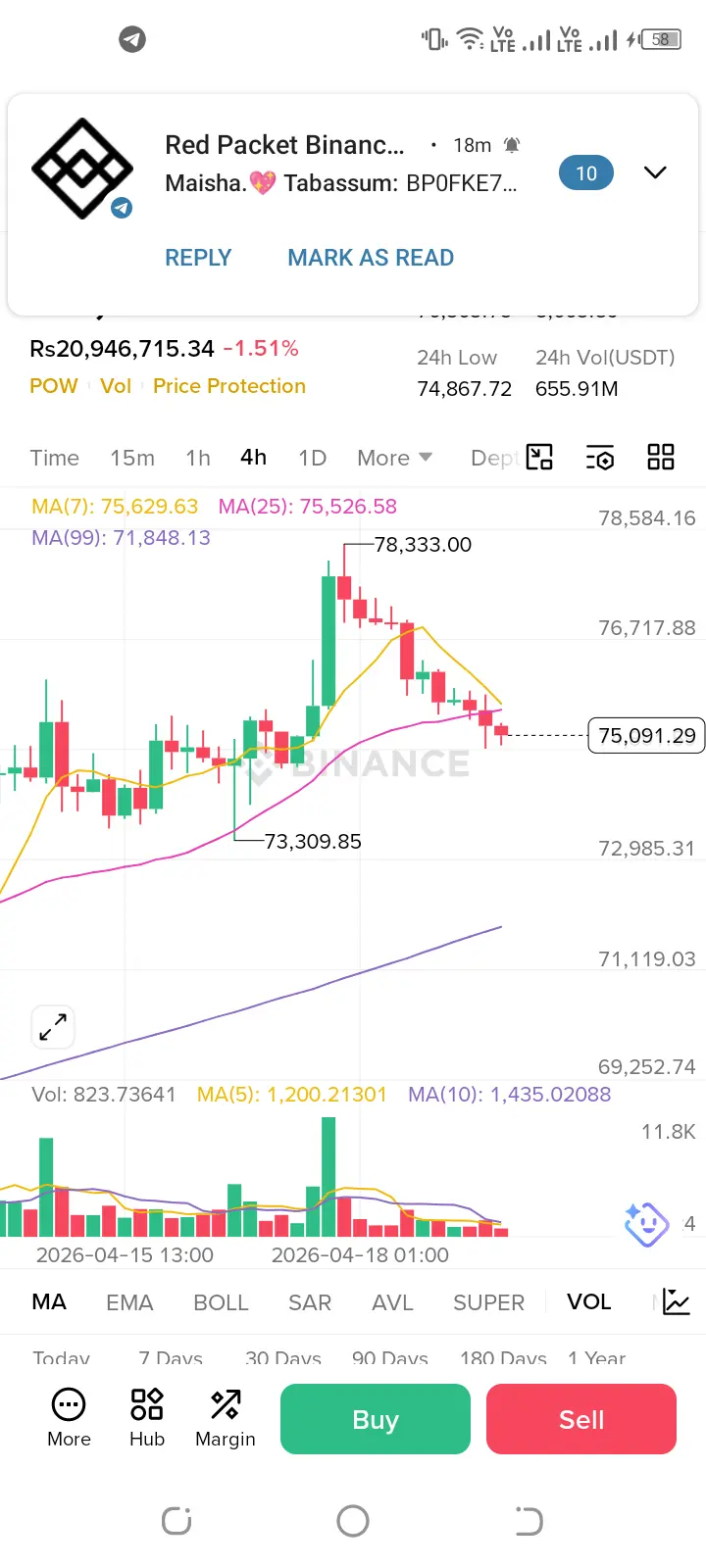
Task: Expand notification with chevron arrow
Action: [x=655, y=172]
